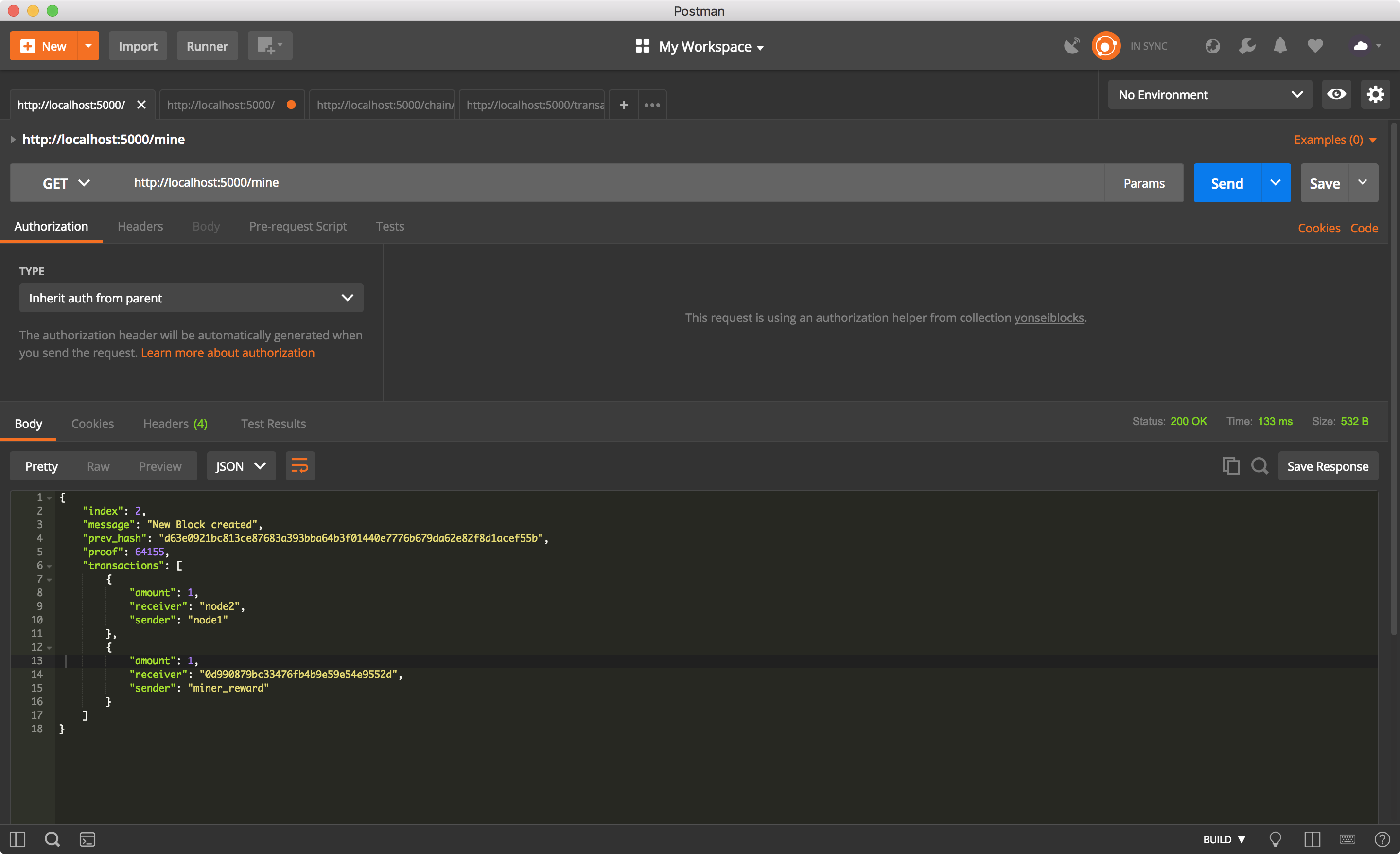Open the yonseiblocks collection link

(x=1049, y=318)
